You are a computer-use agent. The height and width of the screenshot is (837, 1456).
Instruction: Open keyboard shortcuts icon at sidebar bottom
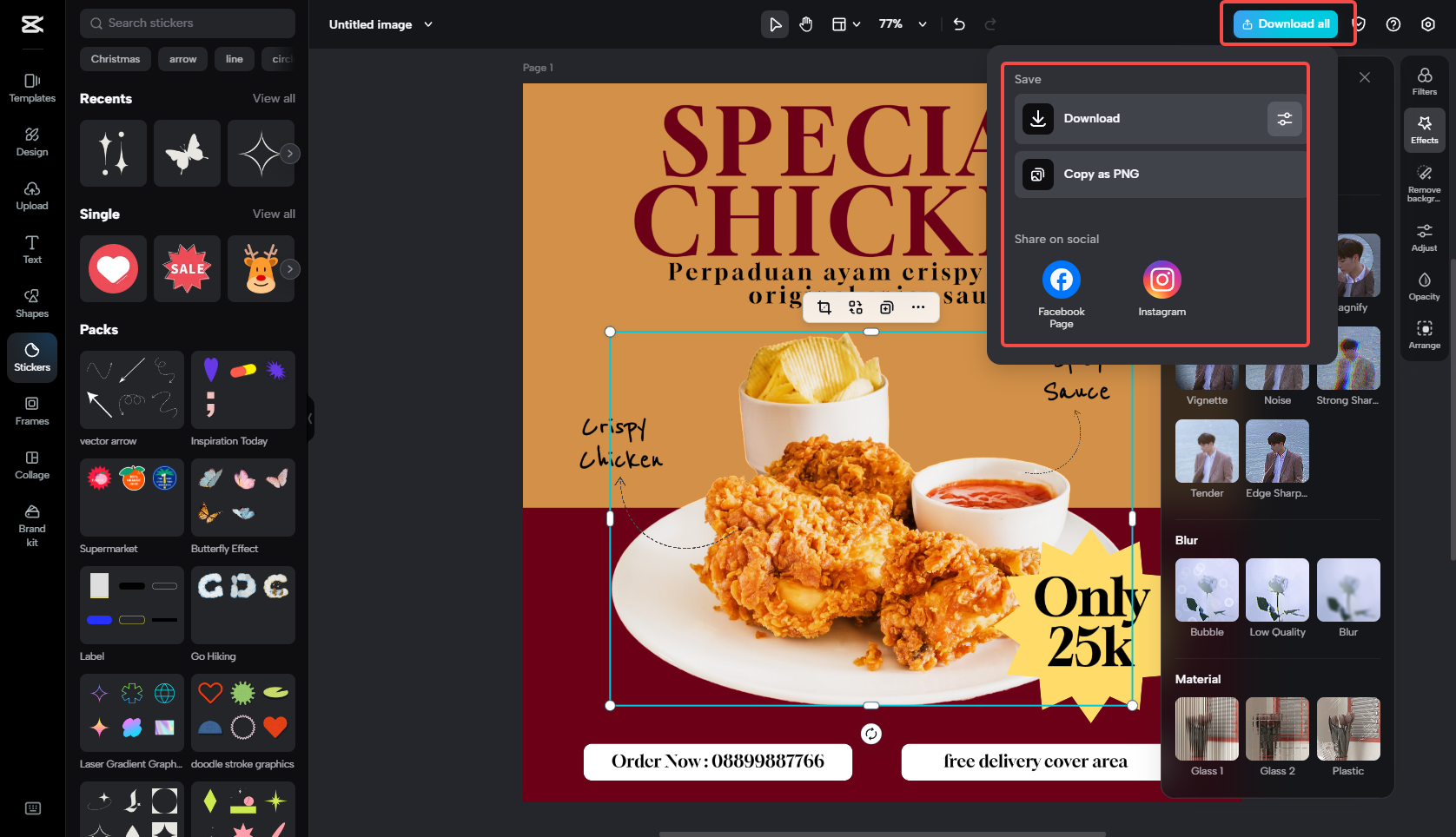pyautogui.click(x=33, y=808)
